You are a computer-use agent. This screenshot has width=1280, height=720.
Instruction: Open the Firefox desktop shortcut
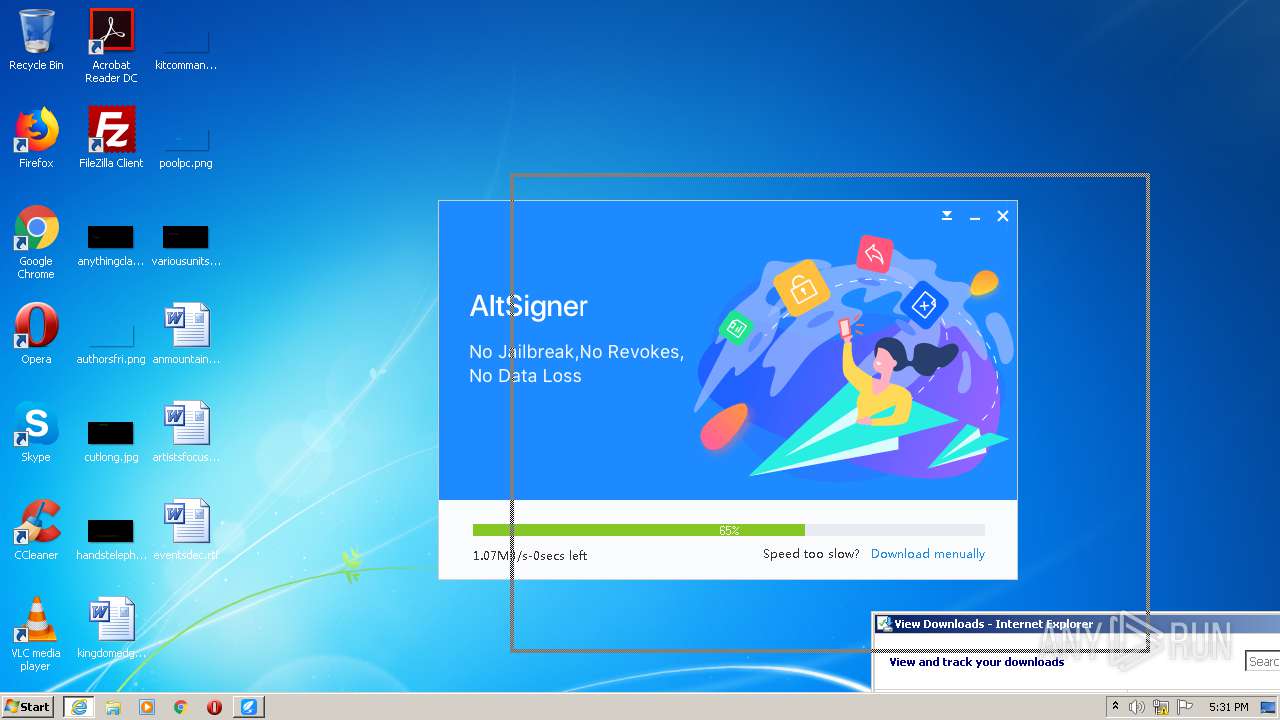click(x=36, y=138)
